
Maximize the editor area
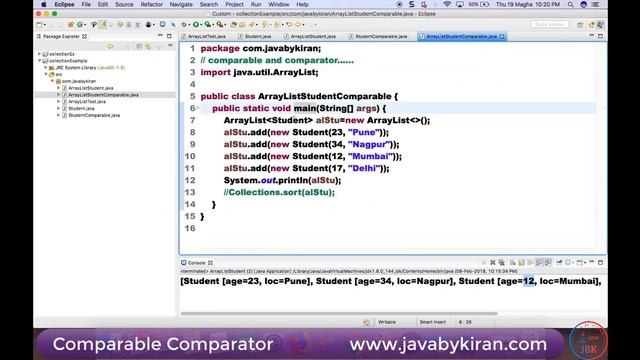[x=600, y=36]
